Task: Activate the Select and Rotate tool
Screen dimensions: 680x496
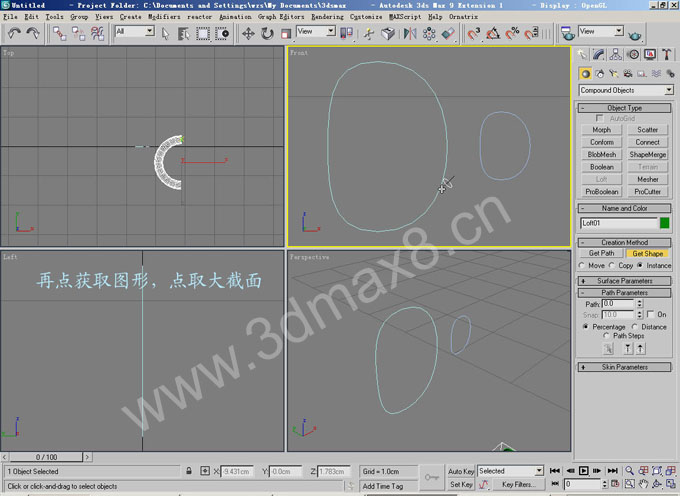Action: pos(267,33)
